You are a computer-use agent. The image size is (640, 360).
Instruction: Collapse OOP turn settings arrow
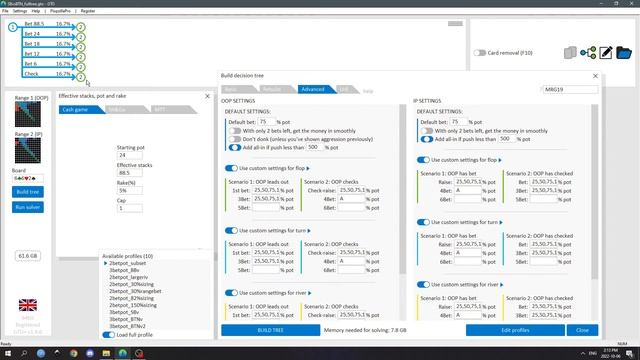tap(309, 231)
